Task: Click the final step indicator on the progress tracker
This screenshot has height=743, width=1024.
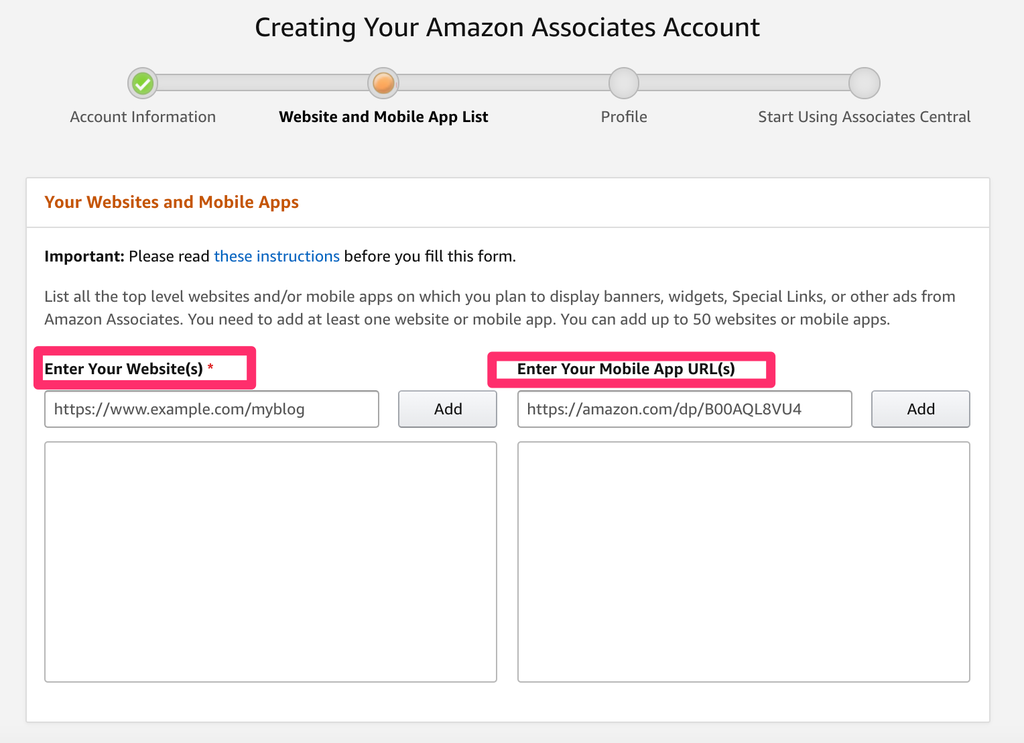Action: [864, 83]
